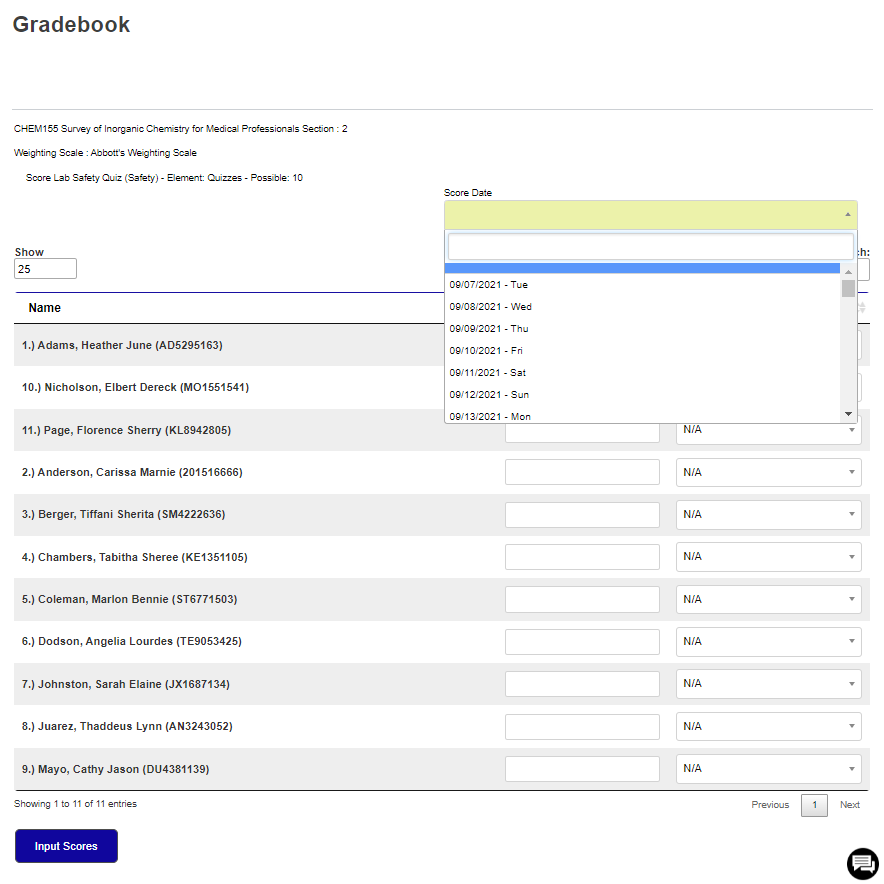Click the Previous pagination link
The image size is (884, 884).
point(770,804)
